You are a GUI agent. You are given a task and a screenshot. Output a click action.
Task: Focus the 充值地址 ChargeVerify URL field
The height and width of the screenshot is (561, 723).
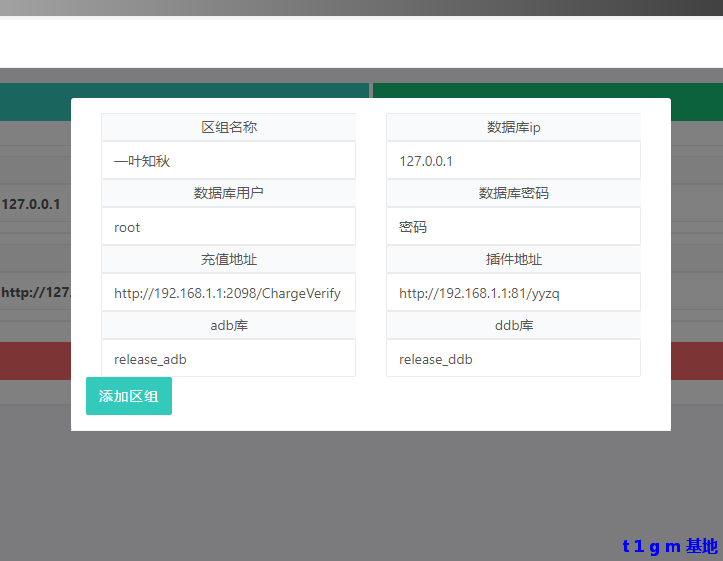tap(228, 293)
